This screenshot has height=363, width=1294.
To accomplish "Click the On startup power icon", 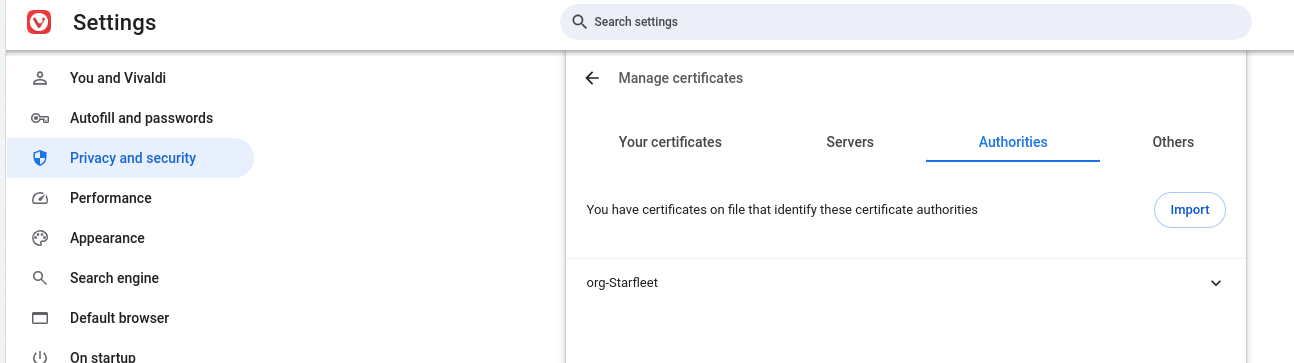I will click(40, 356).
